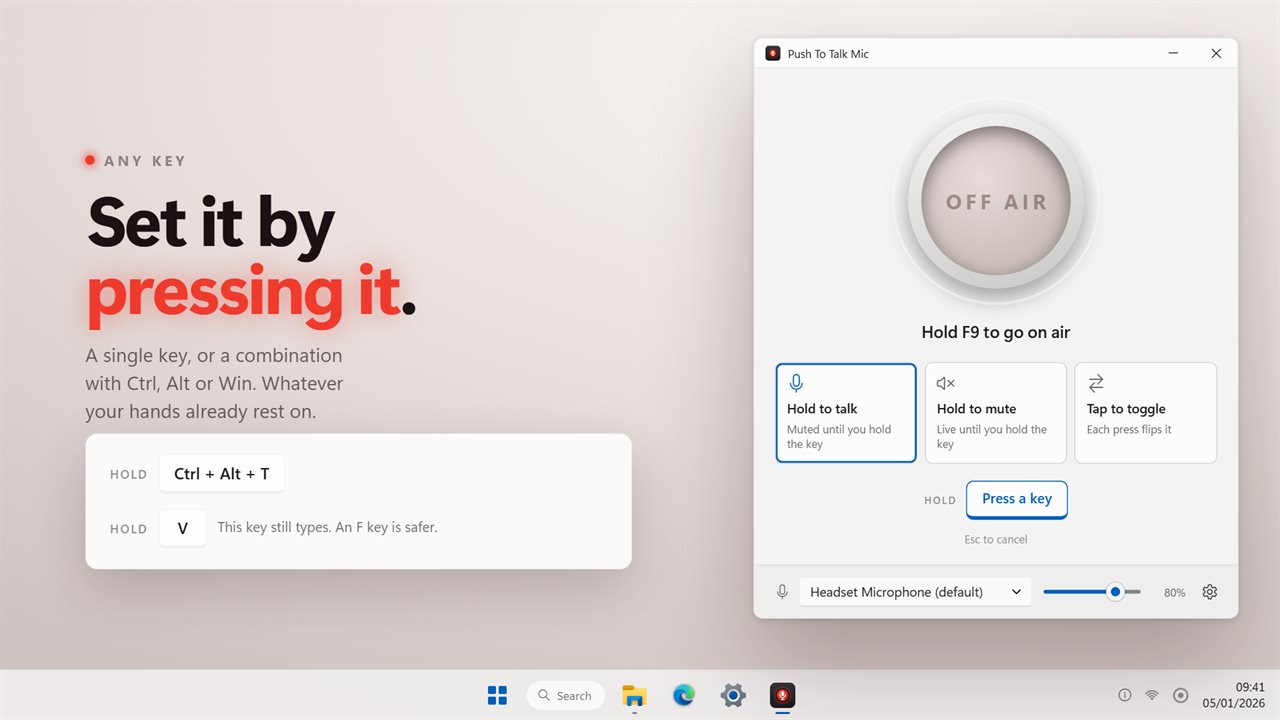Click the Wi-Fi icon in the system tray
This screenshot has height=720, width=1280.
(x=1152, y=695)
